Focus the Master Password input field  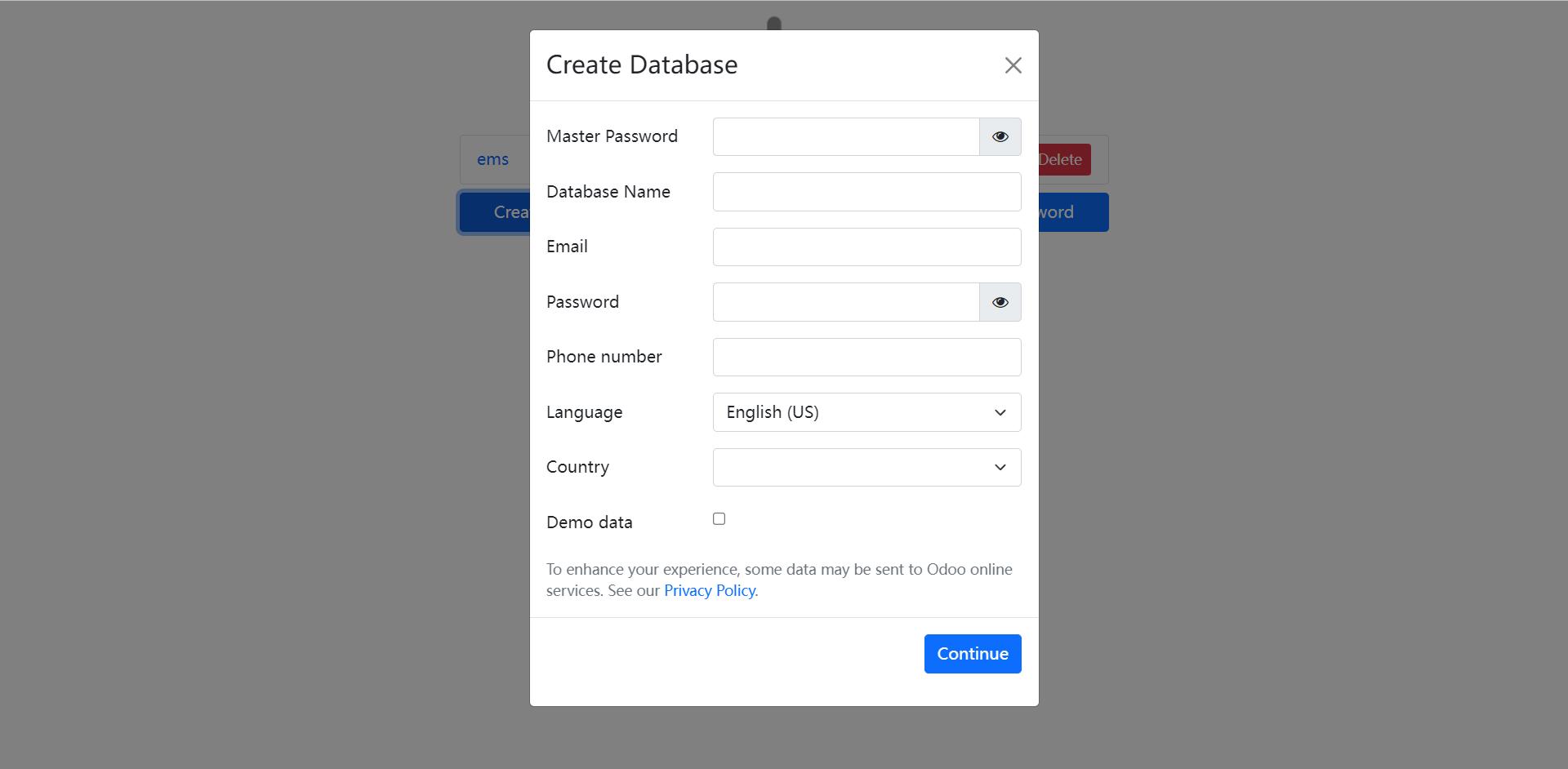(x=845, y=137)
